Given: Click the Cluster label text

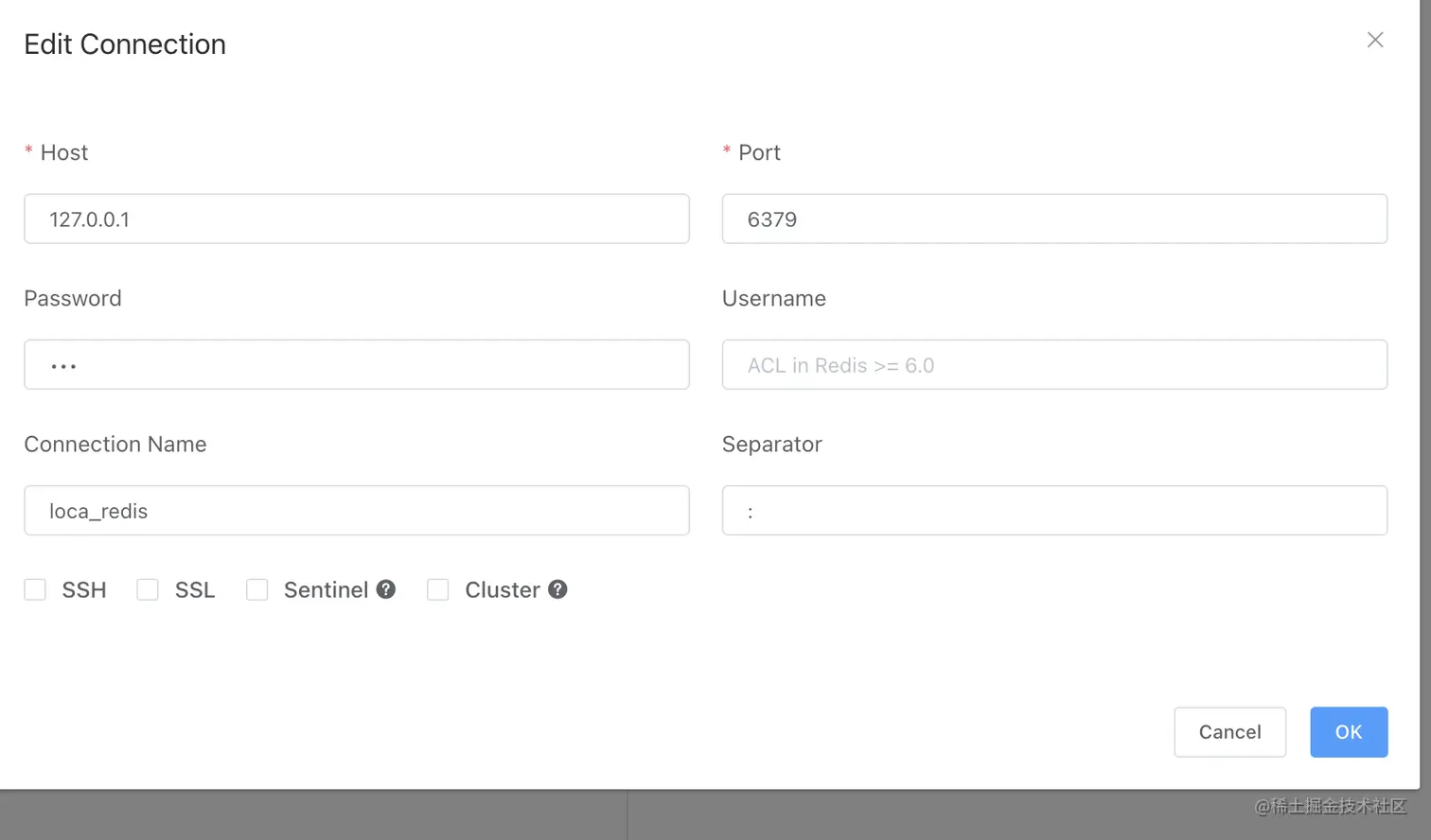Looking at the screenshot, I should click(x=503, y=589).
